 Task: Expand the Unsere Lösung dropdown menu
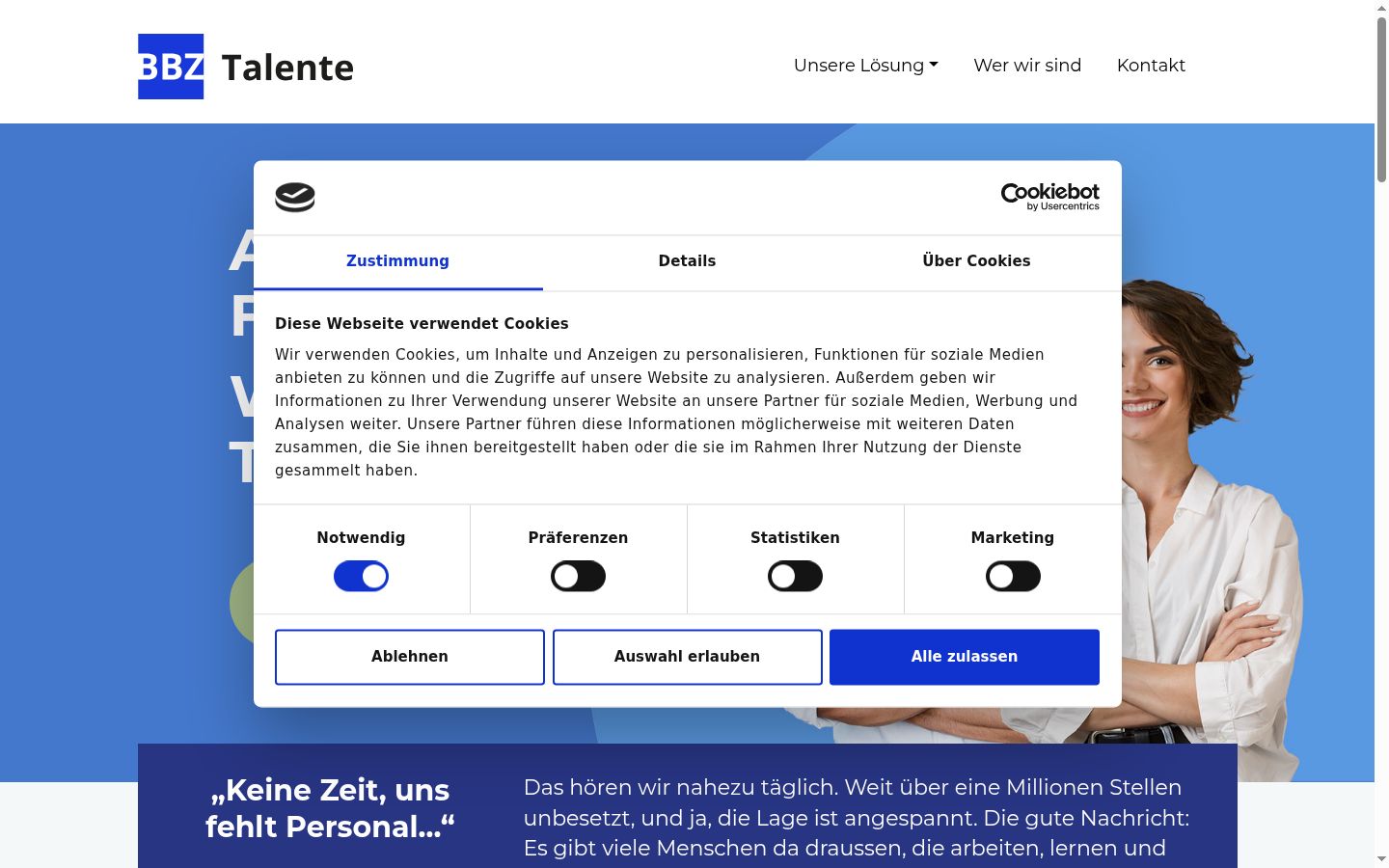866,66
